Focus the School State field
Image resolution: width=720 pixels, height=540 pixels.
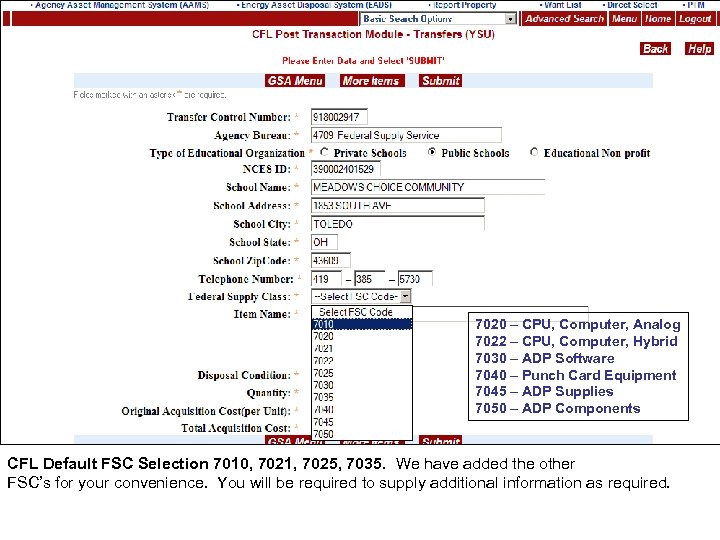324,242
